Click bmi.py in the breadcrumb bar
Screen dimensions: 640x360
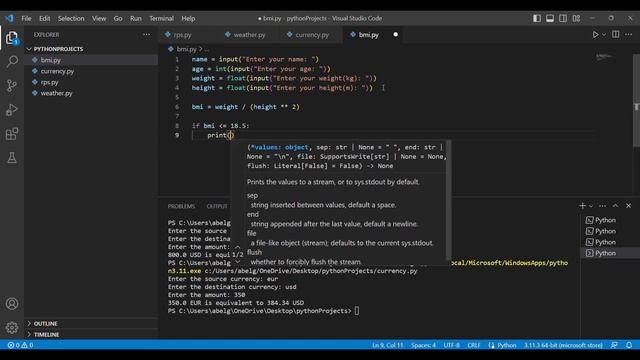[186, 49]
